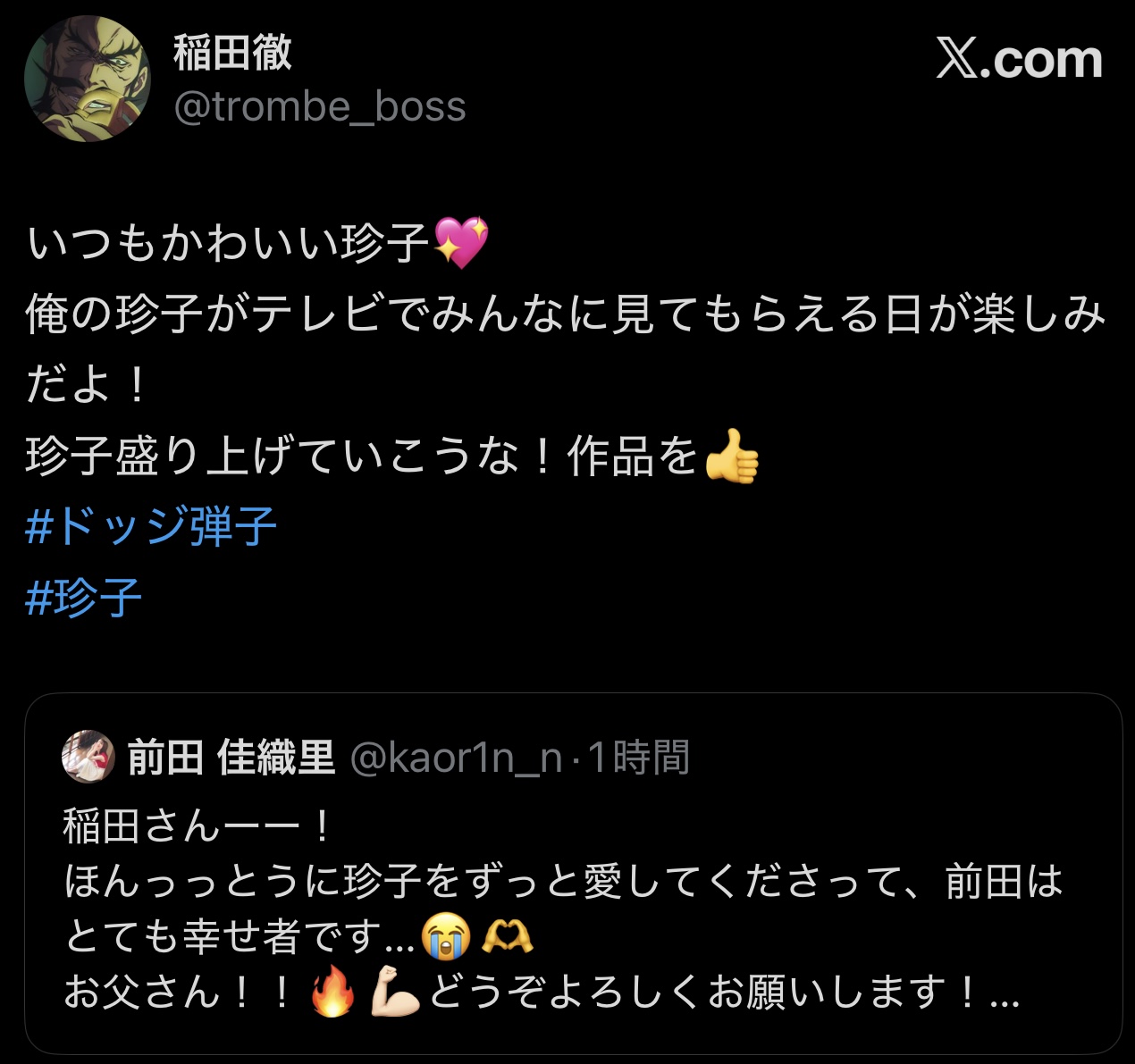This screenshot has width=1135, height=1064.
Task: Open the quoted tweet starting 稲田さんーー！
Action: [x=573, y=874]
